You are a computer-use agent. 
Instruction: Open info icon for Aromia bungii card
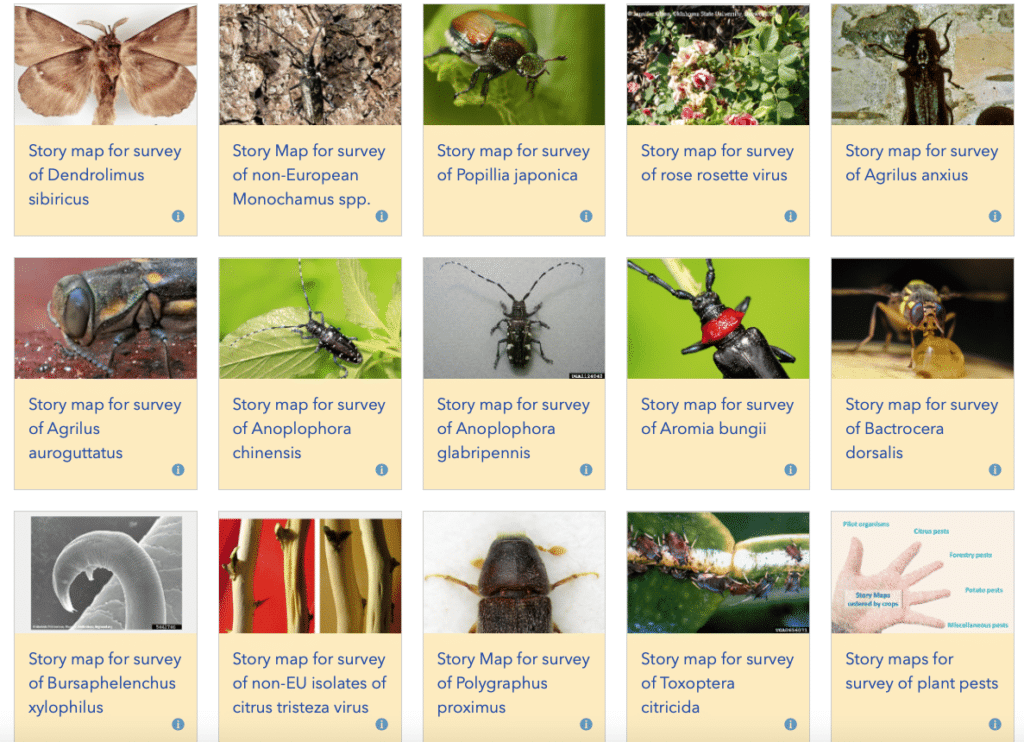pos(791,470)
